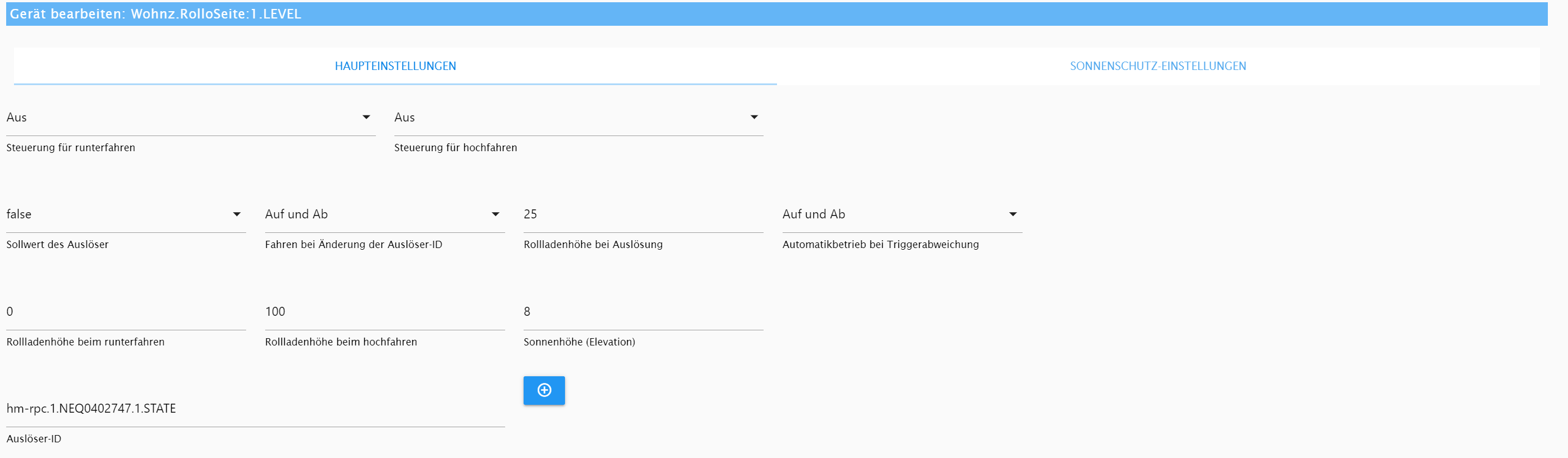This screenshot has height=458, width=1568.
Task: Open the Haupteinstellungen tab
Action: (x=395, y=66)
